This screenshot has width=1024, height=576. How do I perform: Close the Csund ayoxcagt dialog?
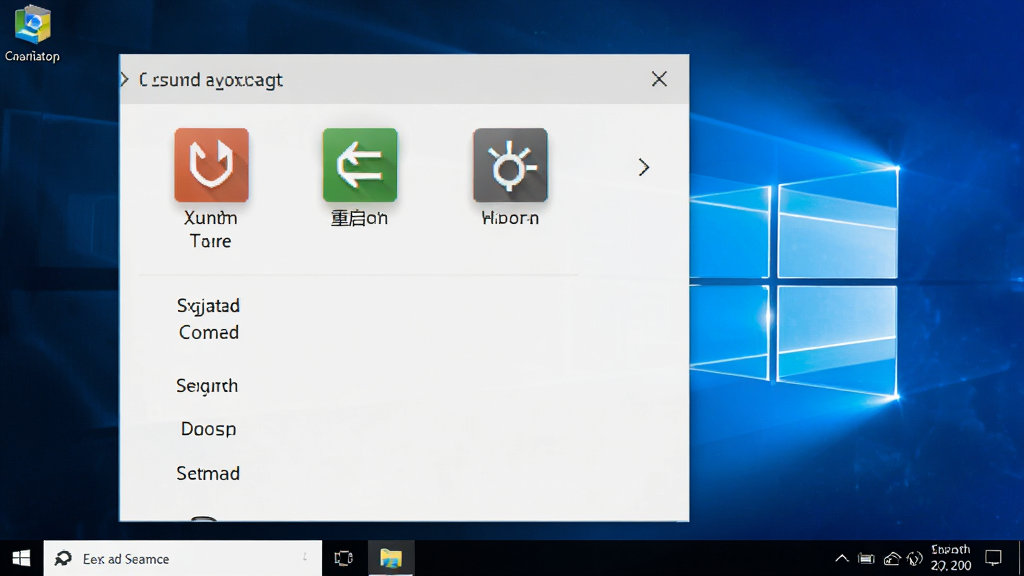click(659, 79)
